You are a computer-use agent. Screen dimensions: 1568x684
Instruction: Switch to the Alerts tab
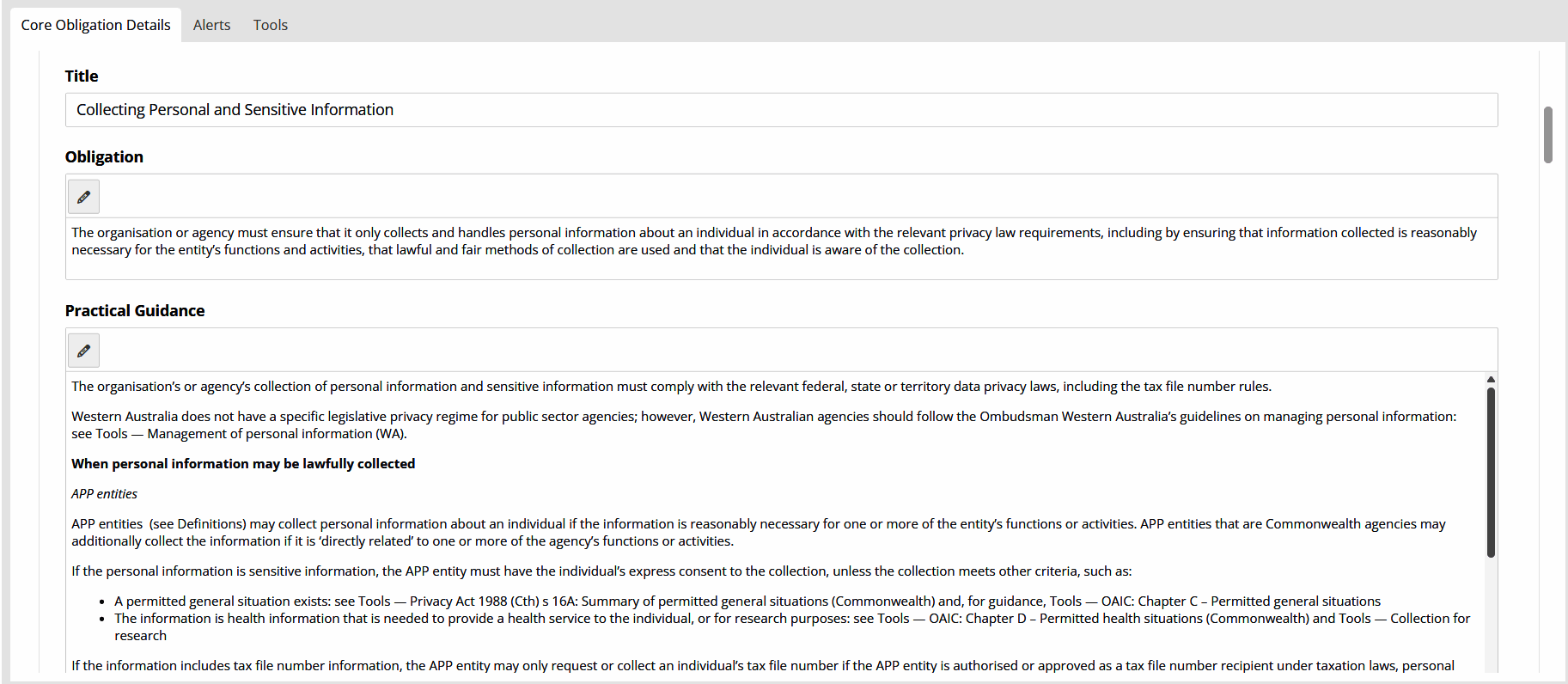click(211, 25)
